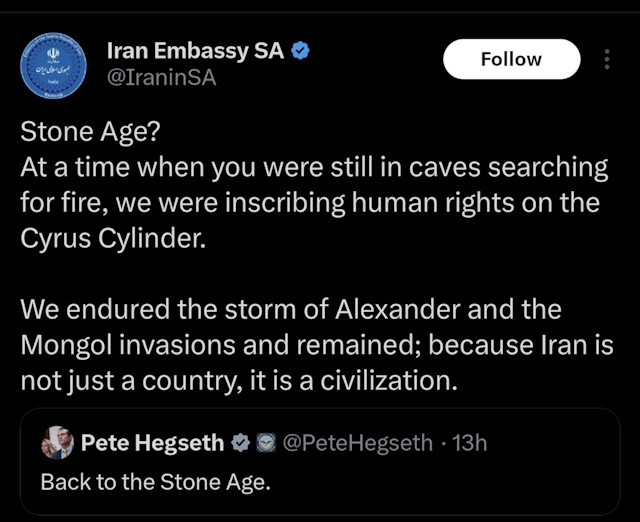Click the affiliation badge beside Pete Hegseth
640x522 pixels.
[x=263, y=442]
